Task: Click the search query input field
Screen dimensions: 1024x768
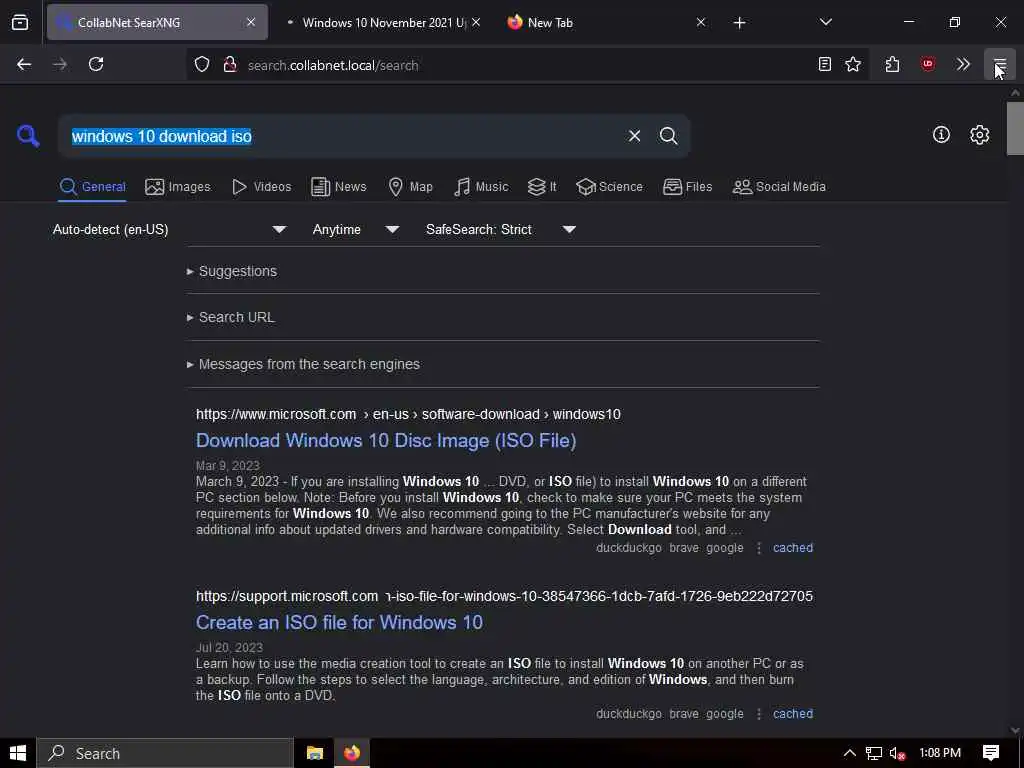Action: coord(340,136)
